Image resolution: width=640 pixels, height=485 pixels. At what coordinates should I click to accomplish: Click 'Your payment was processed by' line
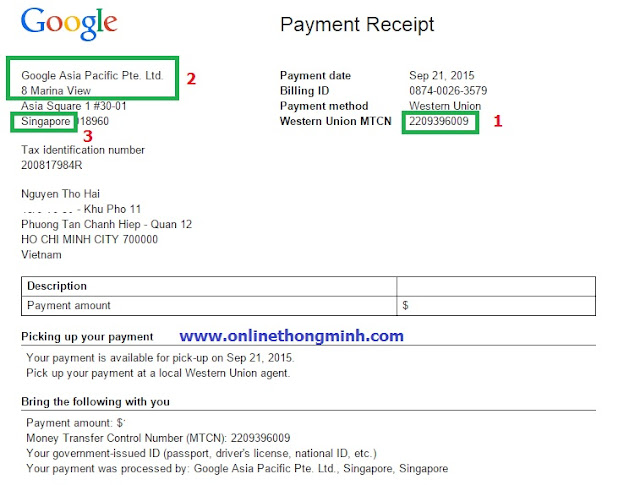click(x=237, y=469)
